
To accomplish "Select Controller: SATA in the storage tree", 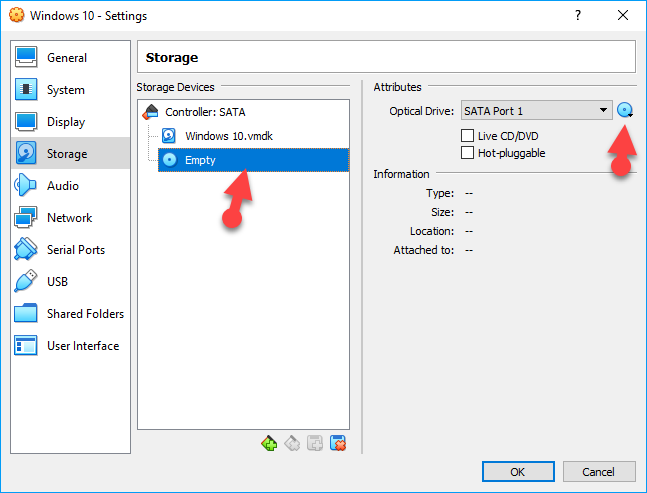I will [204, 112].
